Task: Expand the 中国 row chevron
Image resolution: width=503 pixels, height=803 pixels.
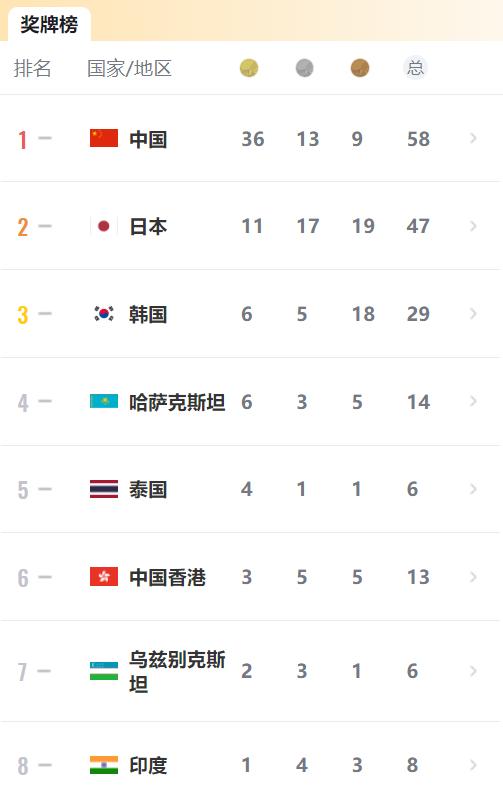Action: 473,138
